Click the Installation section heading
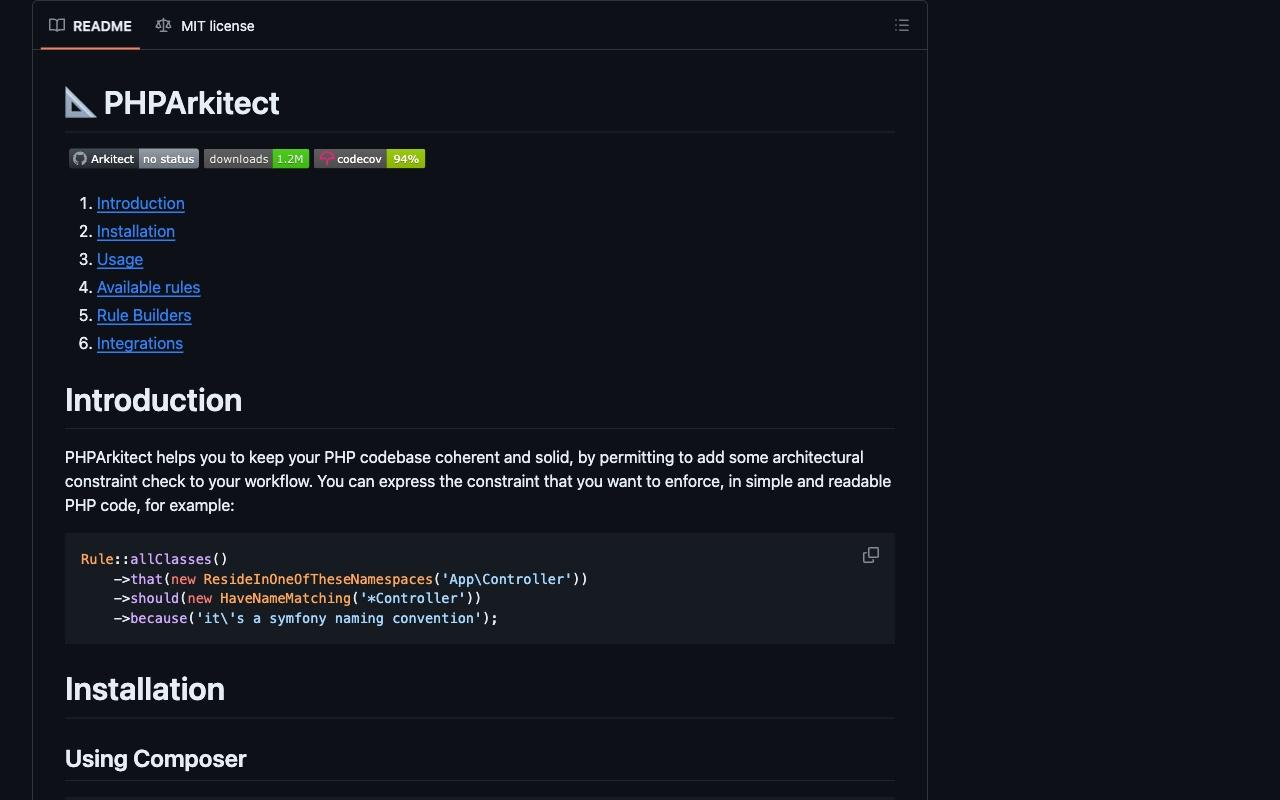Image resolution: width=1280 pixels, height=800 pixels. point(145,689)
